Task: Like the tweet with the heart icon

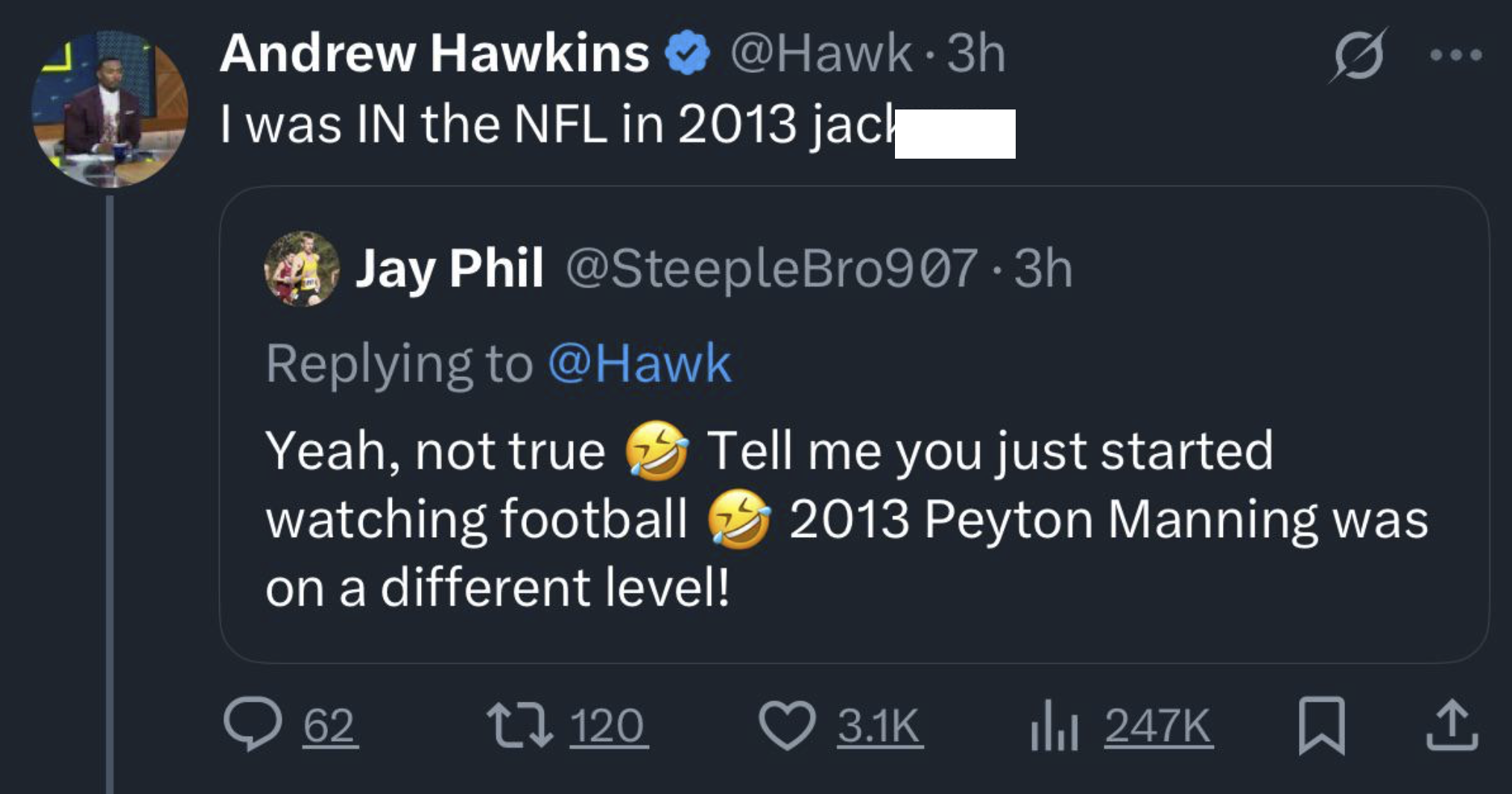Action: pos(787,725)
